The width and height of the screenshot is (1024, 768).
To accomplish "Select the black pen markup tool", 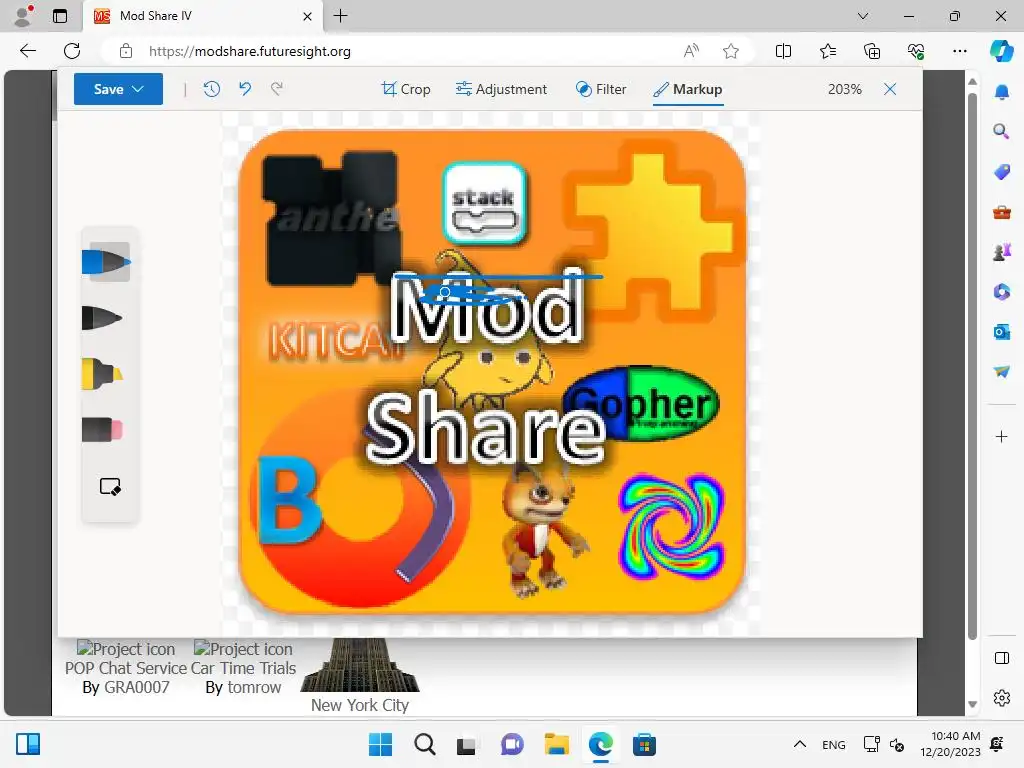I will tap(103, 318).
